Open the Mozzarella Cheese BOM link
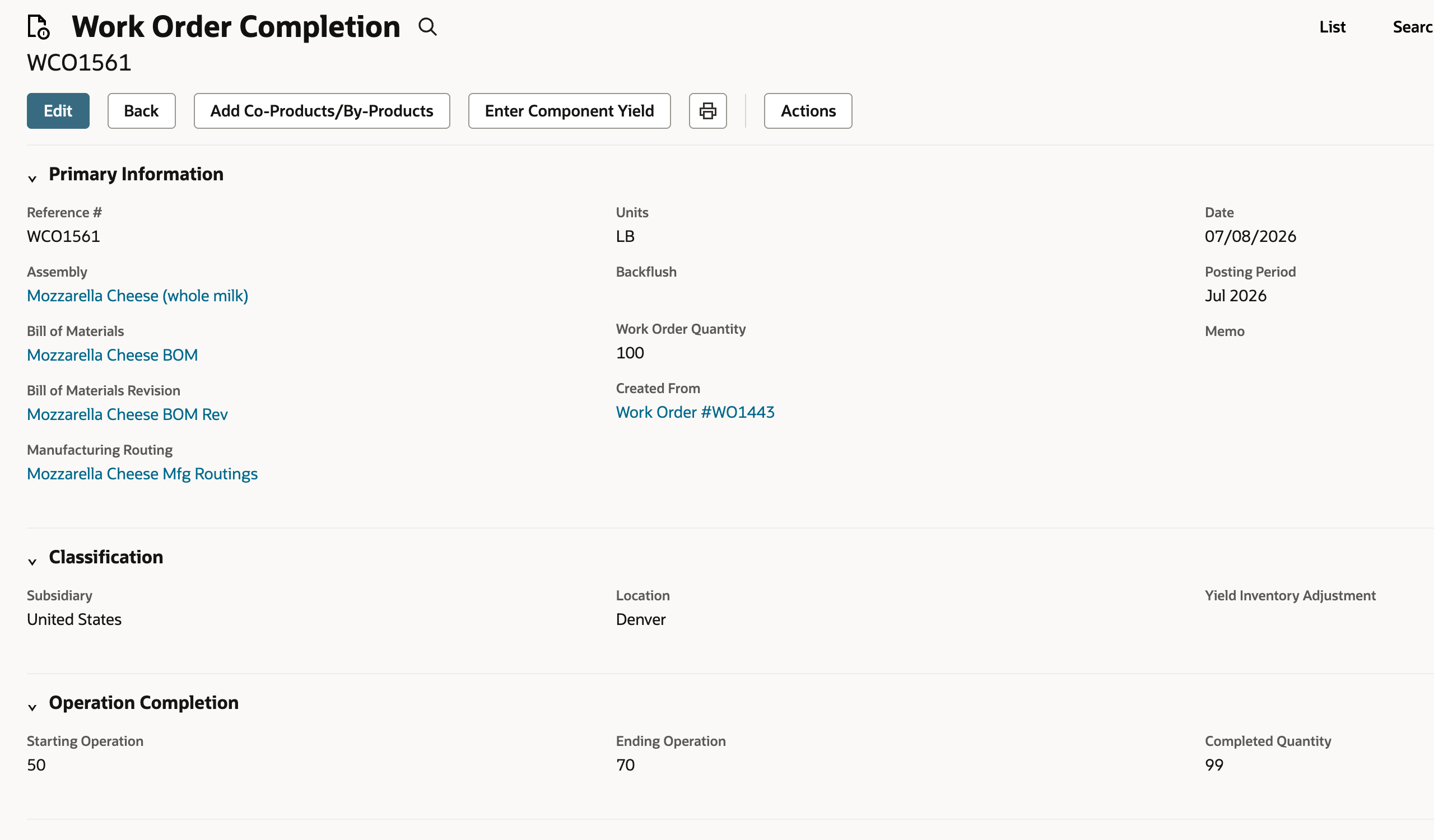1434x840 pixels. pos(112,355)
